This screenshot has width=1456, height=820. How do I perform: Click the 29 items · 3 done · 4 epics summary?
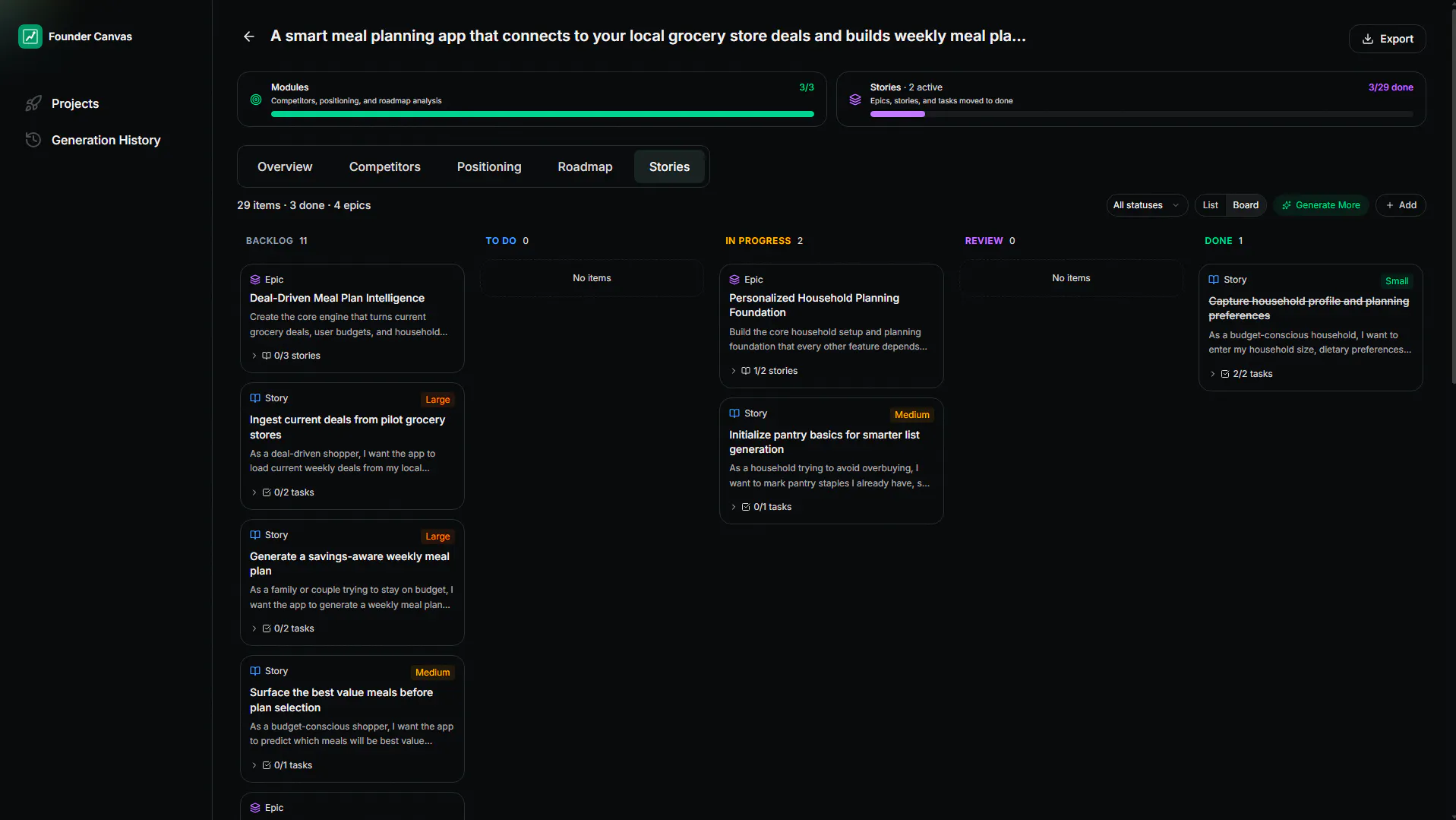pyautogui.click(x=304, y=205)
